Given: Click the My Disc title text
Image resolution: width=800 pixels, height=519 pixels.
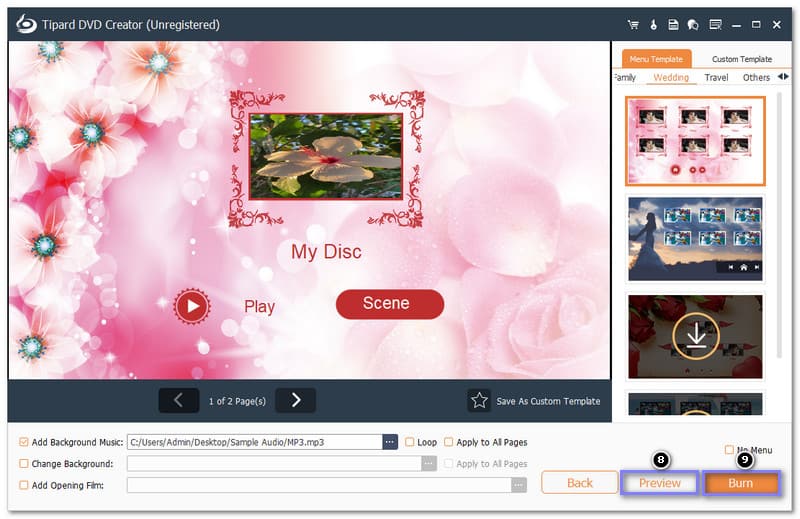Looking at the screenshot, I should [x=326, y=252].
